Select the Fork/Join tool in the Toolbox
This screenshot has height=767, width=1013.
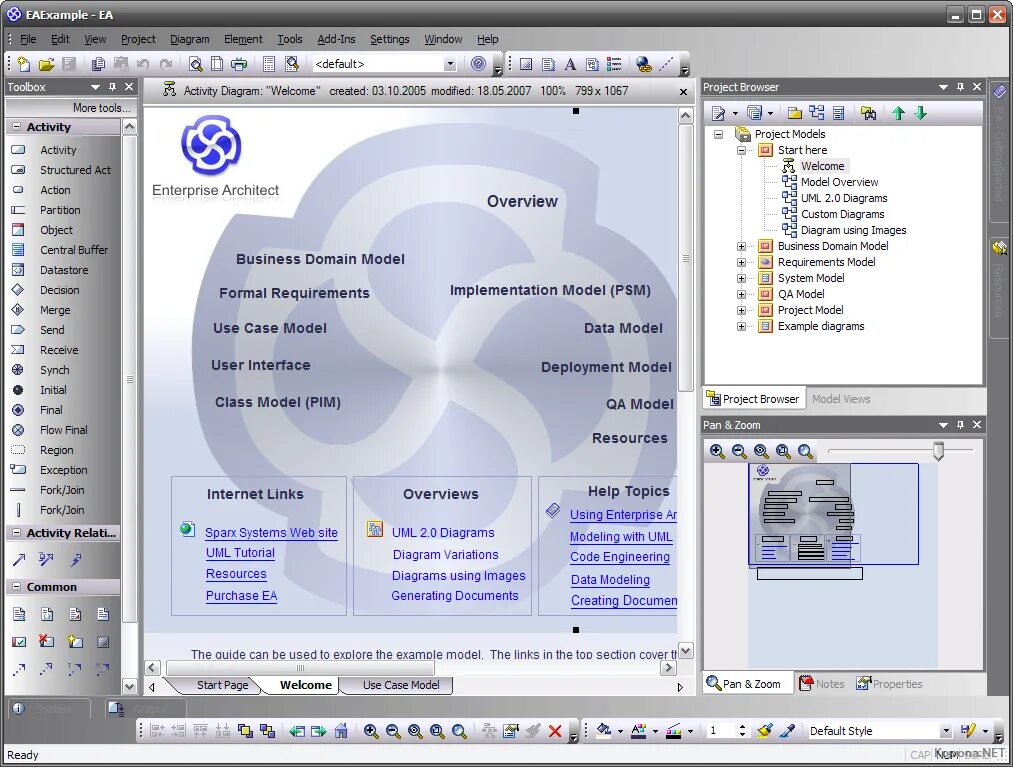tap(64, 490)
